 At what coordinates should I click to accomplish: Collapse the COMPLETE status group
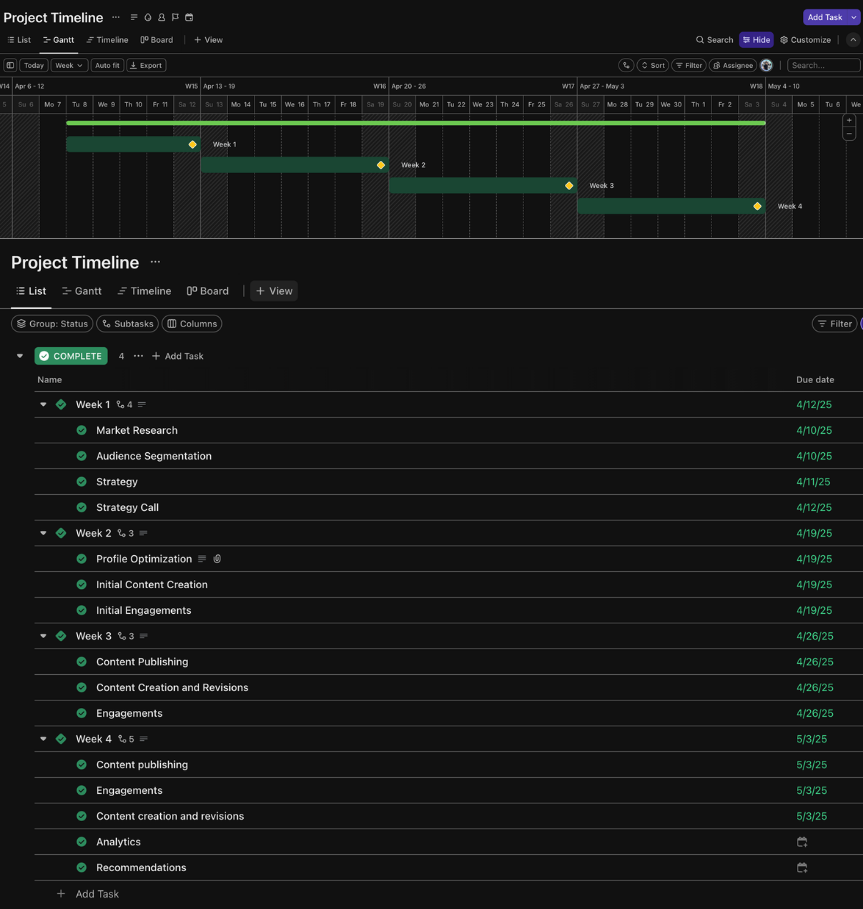click(20, 356)
